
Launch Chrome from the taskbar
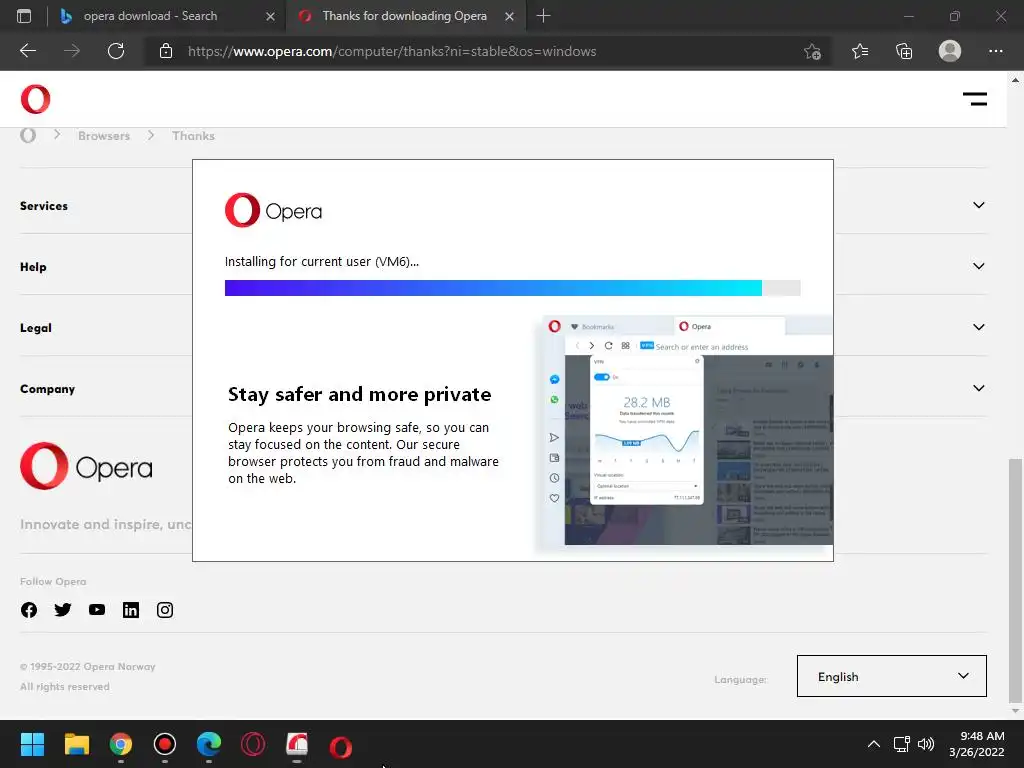(121, 744)
